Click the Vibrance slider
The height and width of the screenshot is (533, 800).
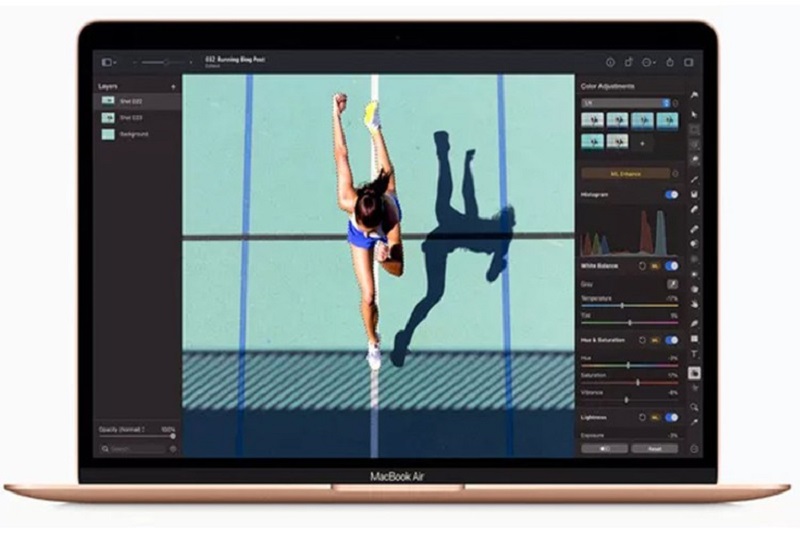point(630,400)
